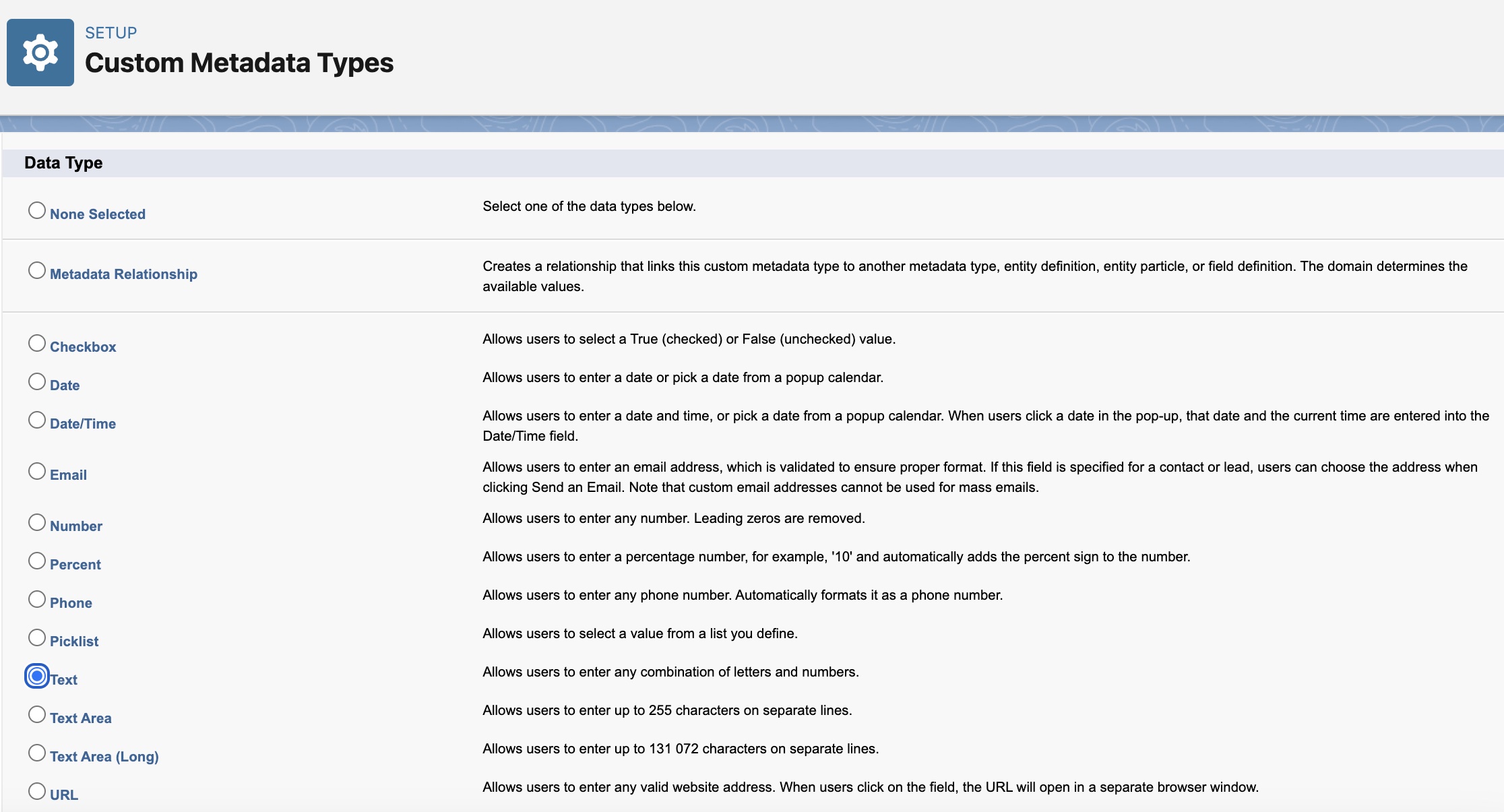Select the None Selected radio button
1504x812 pixels.
(37, 210)
